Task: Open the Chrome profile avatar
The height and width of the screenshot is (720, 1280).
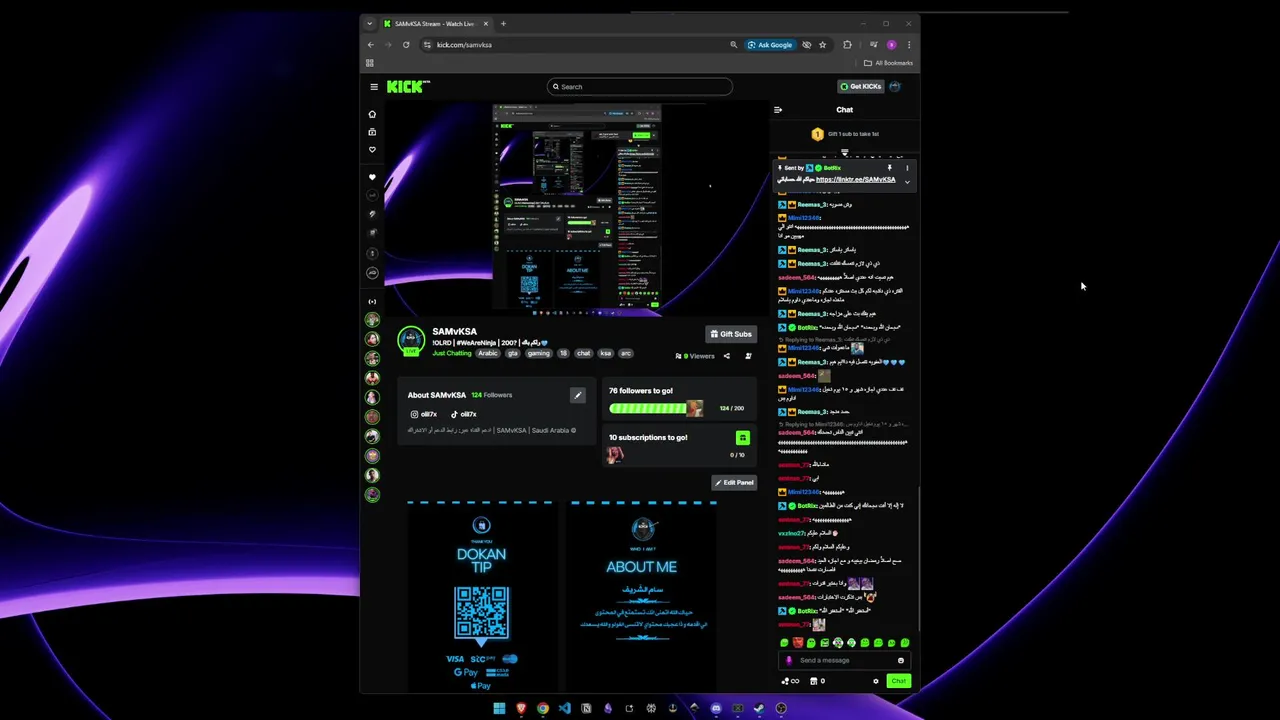Action: (891, 45)
